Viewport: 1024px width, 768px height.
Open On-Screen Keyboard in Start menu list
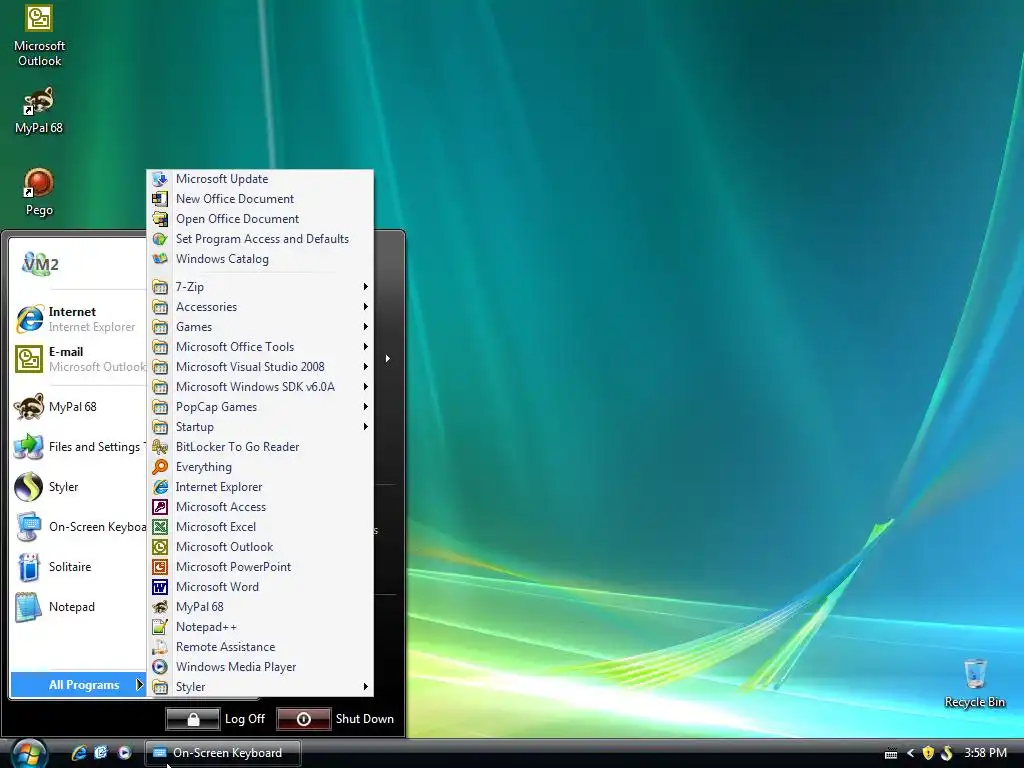click(x=78, y=526)
